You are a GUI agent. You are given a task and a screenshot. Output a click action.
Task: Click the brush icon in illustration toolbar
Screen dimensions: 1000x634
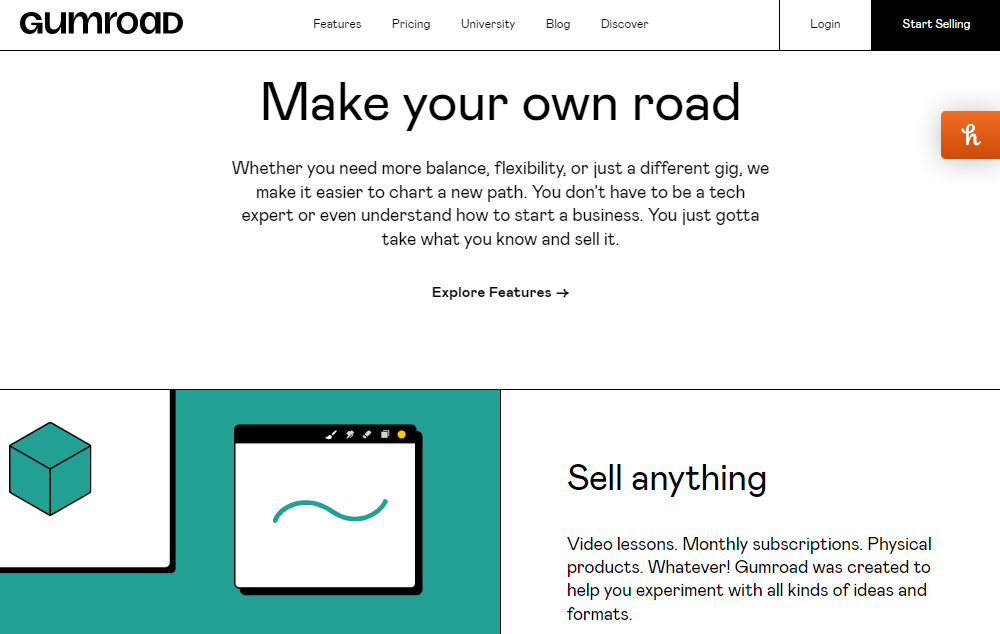(x=331, y=434)
